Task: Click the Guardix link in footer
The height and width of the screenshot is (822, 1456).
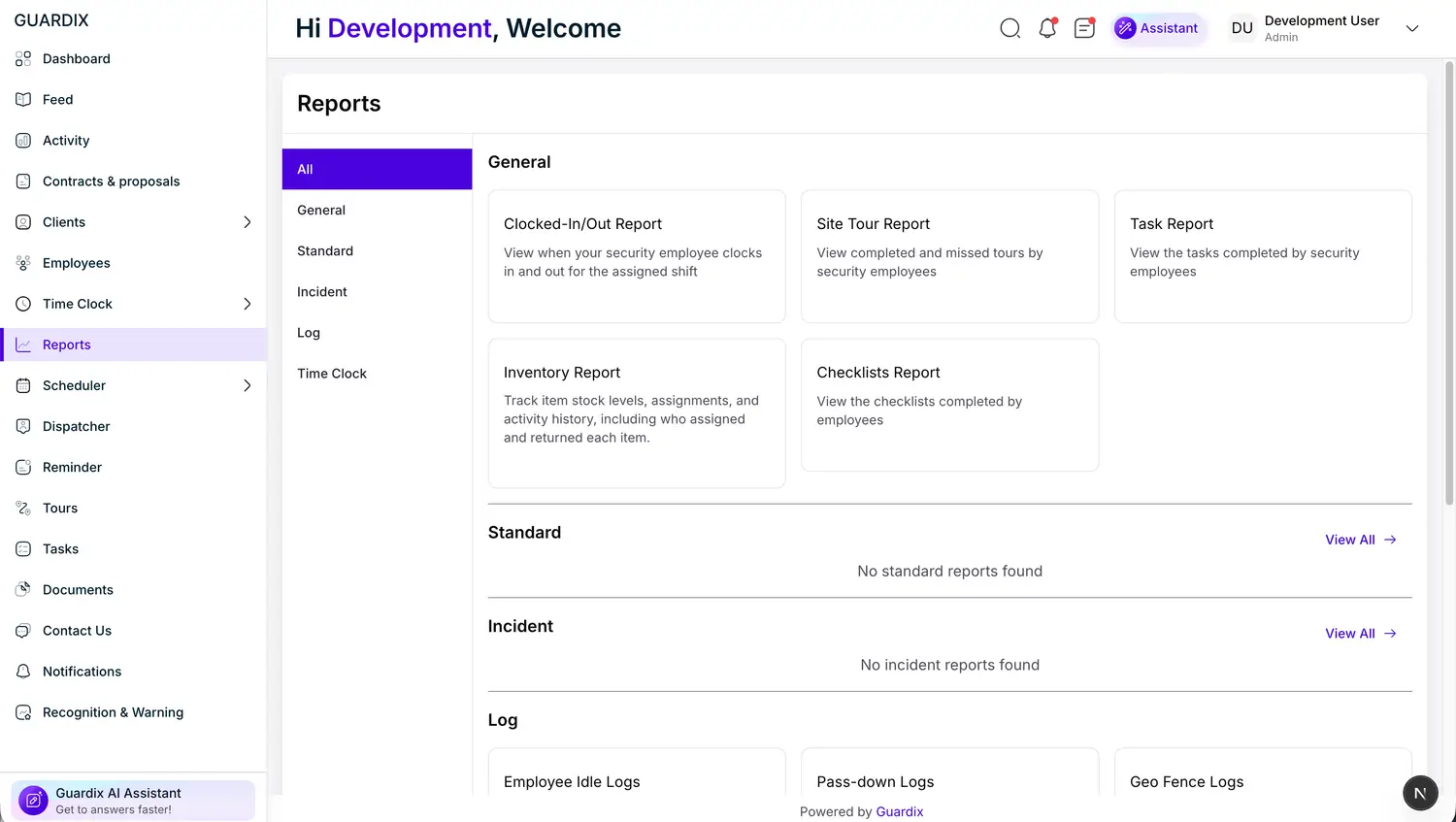Action: pyautogui.click(x=899, y=811)
